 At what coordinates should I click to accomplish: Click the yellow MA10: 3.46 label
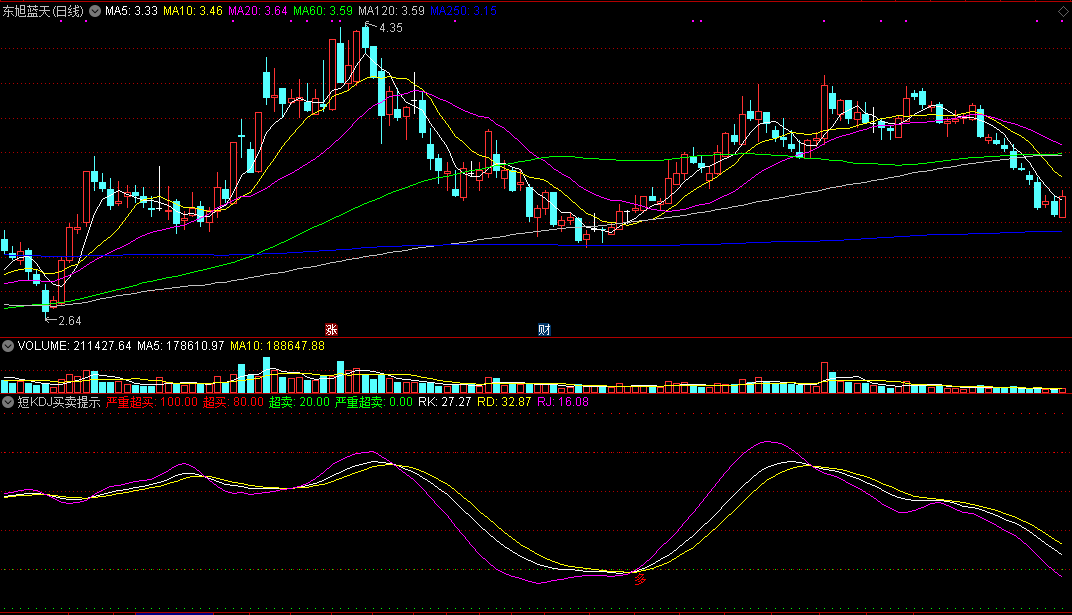coord(193,11)
